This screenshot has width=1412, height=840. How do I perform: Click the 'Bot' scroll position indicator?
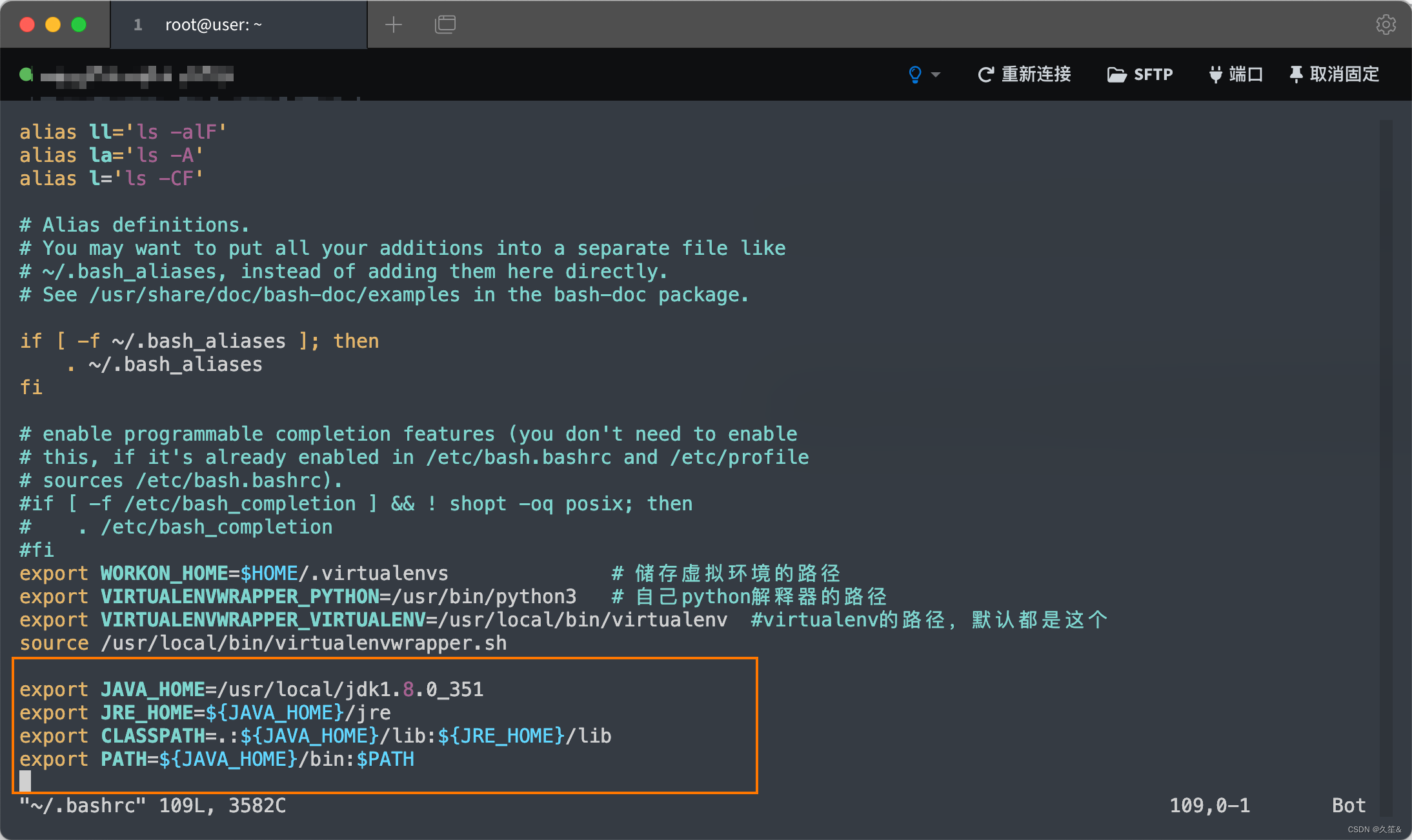coord(1349,806)
